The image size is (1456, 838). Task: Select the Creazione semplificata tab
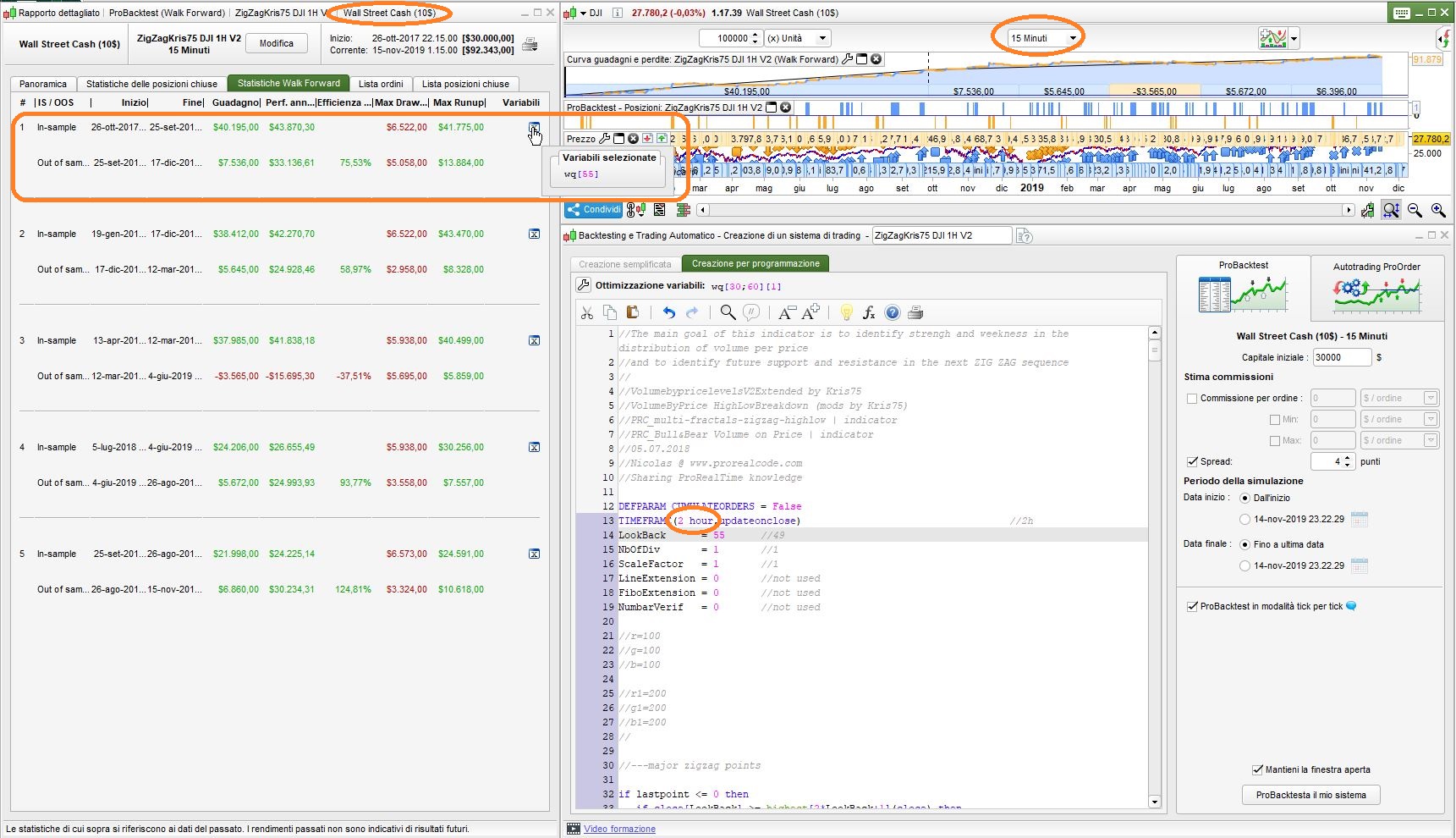(624, 264)
